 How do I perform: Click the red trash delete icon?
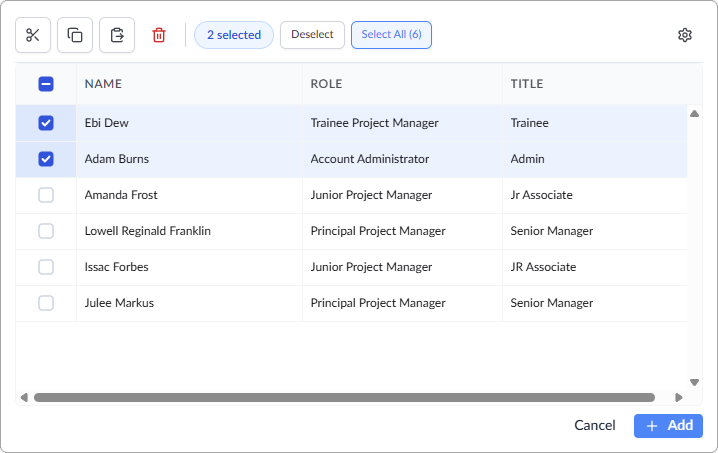coord(159,35)
